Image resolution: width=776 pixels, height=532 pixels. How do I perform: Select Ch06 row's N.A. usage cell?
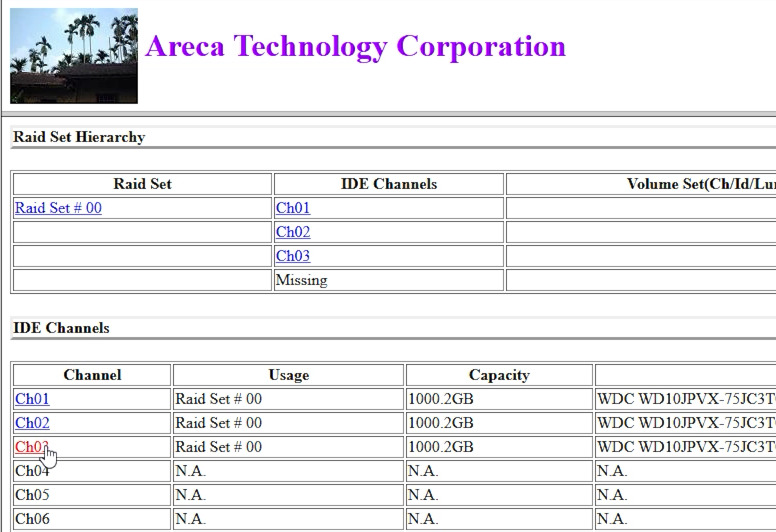[x=289, y=519]
